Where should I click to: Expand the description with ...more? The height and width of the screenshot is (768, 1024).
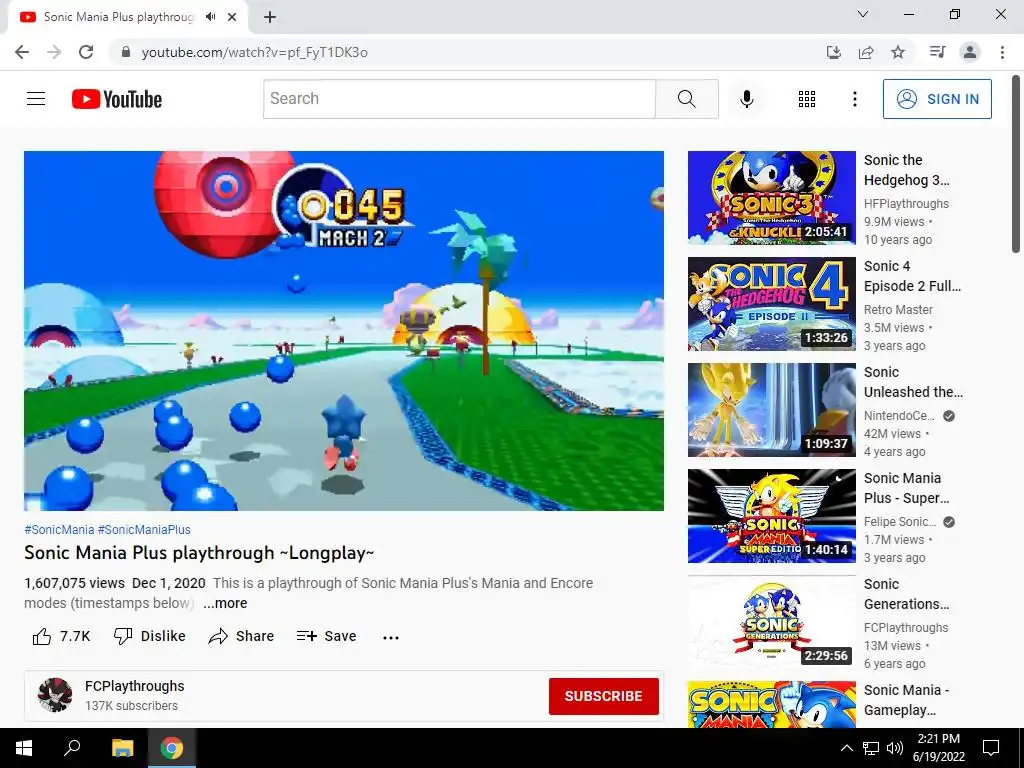225,603
